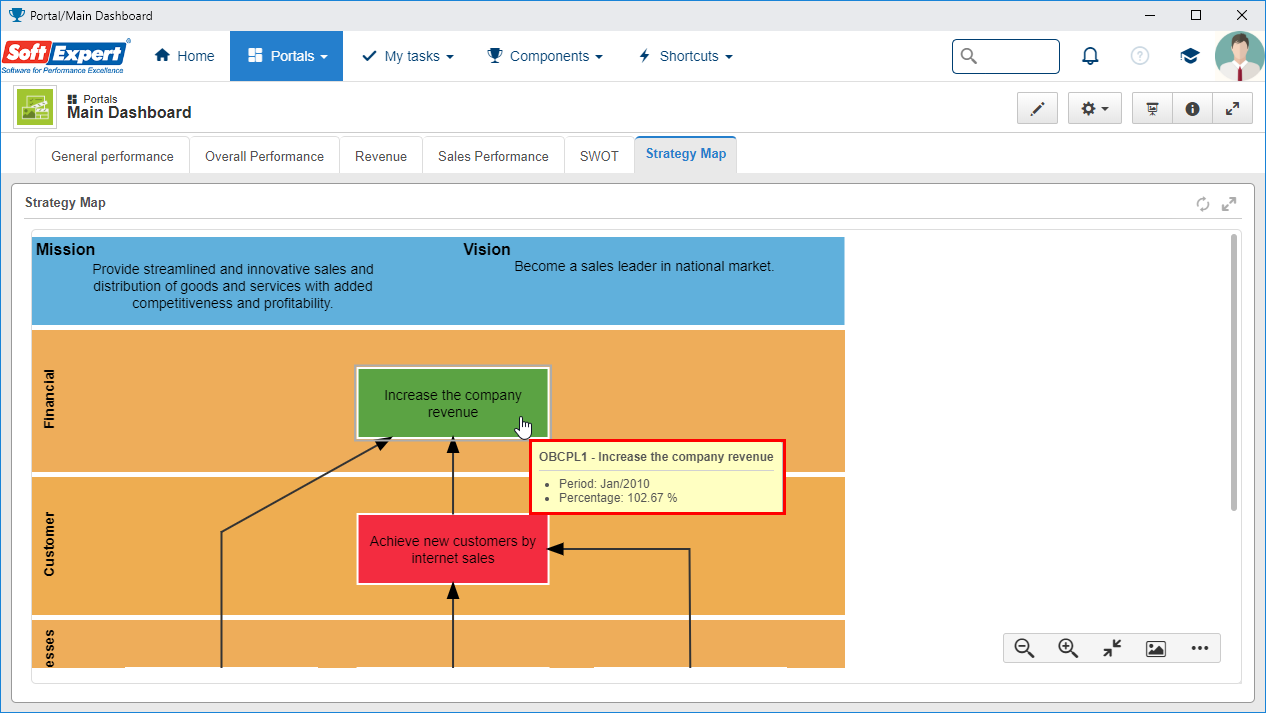Viewport: 1266px width, 713px height.
Task: Click the trophy icon in title bar
Action: point(16,15)
